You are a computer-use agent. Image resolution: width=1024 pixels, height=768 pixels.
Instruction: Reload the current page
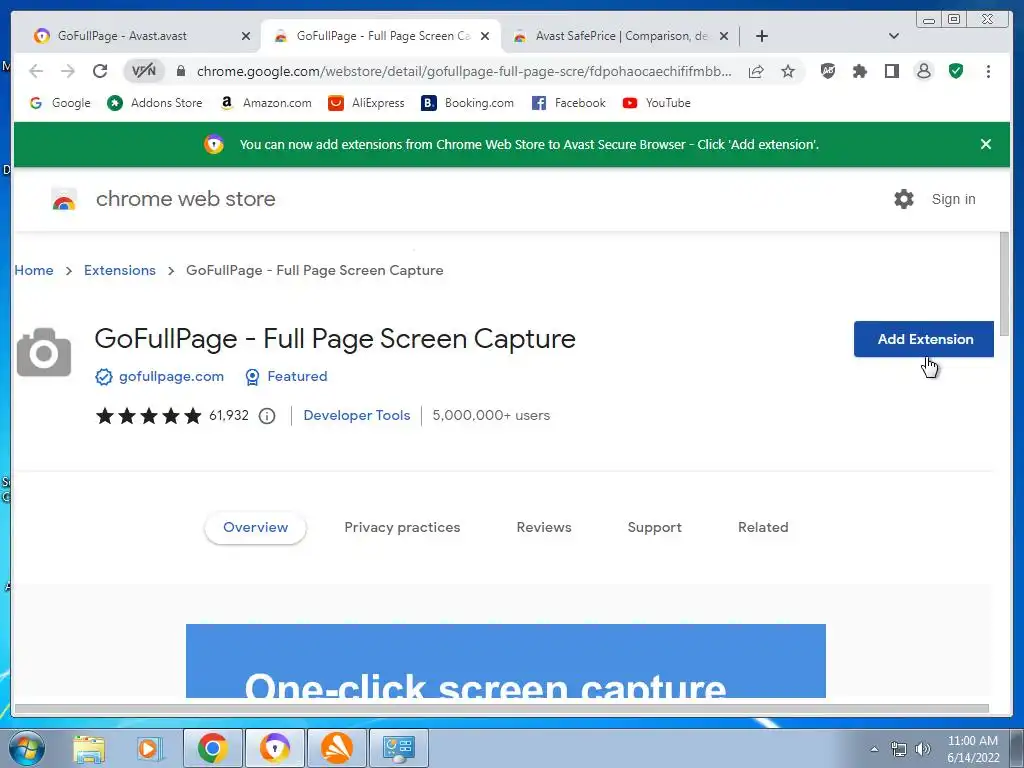coord(100,71)
